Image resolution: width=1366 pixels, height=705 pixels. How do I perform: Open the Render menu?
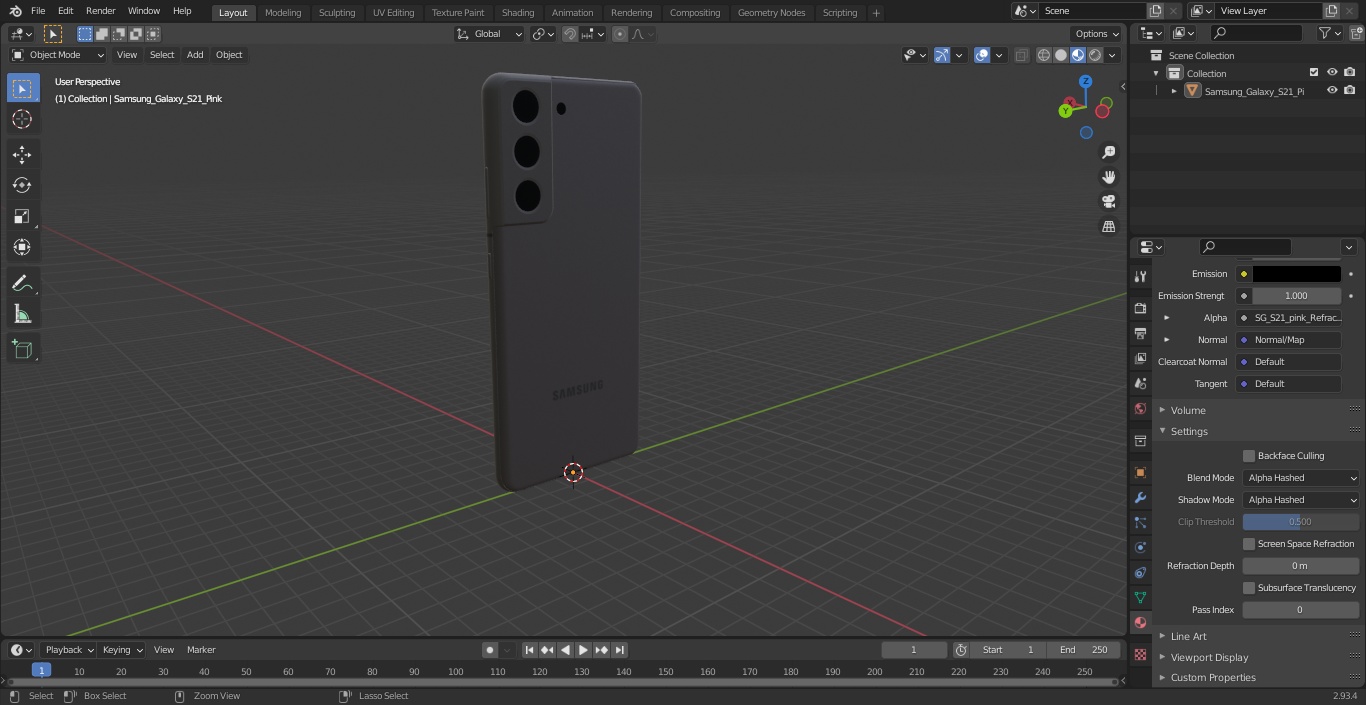click(100, 11)
